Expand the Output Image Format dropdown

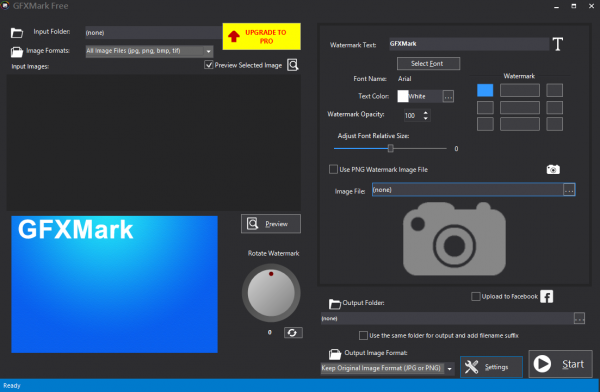click(x=450, y=369)
